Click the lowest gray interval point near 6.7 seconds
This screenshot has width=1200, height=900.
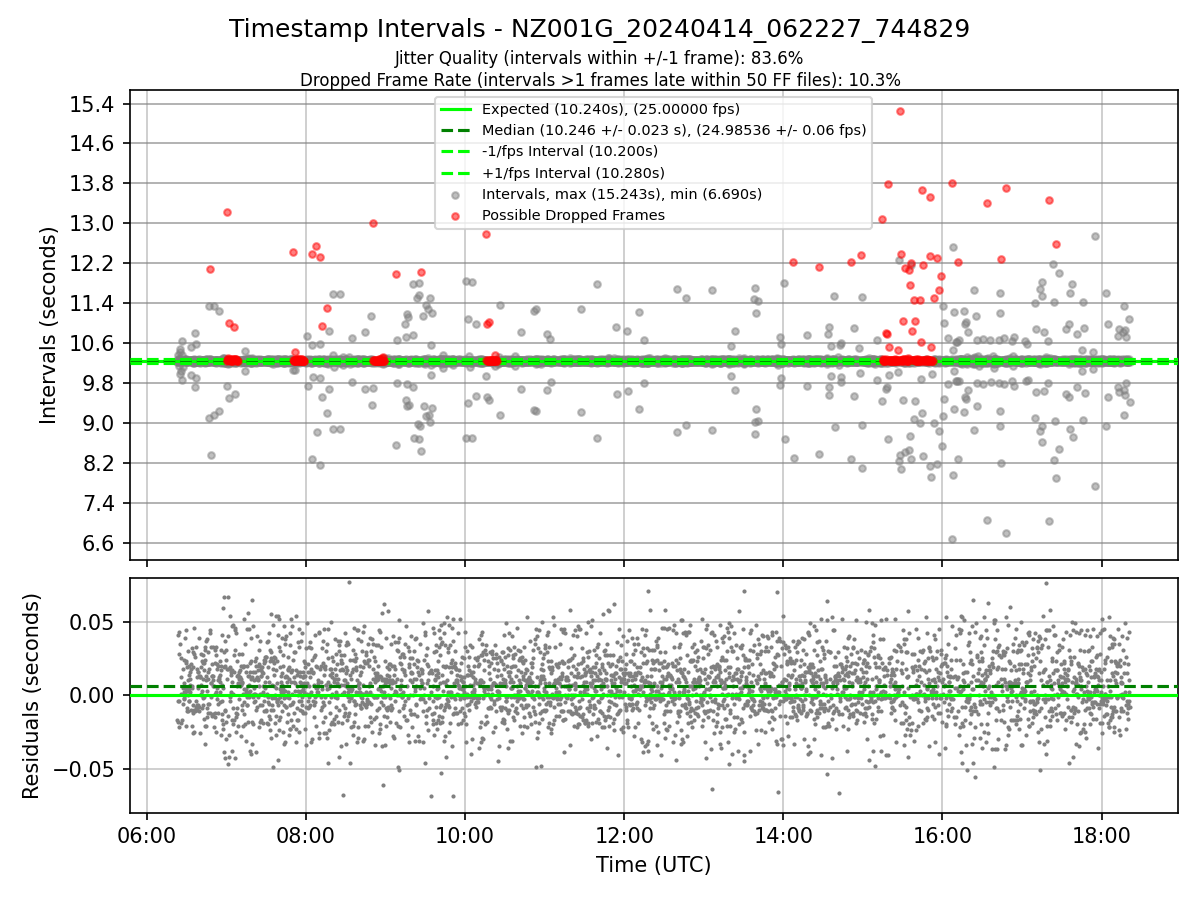click(952, 539)
